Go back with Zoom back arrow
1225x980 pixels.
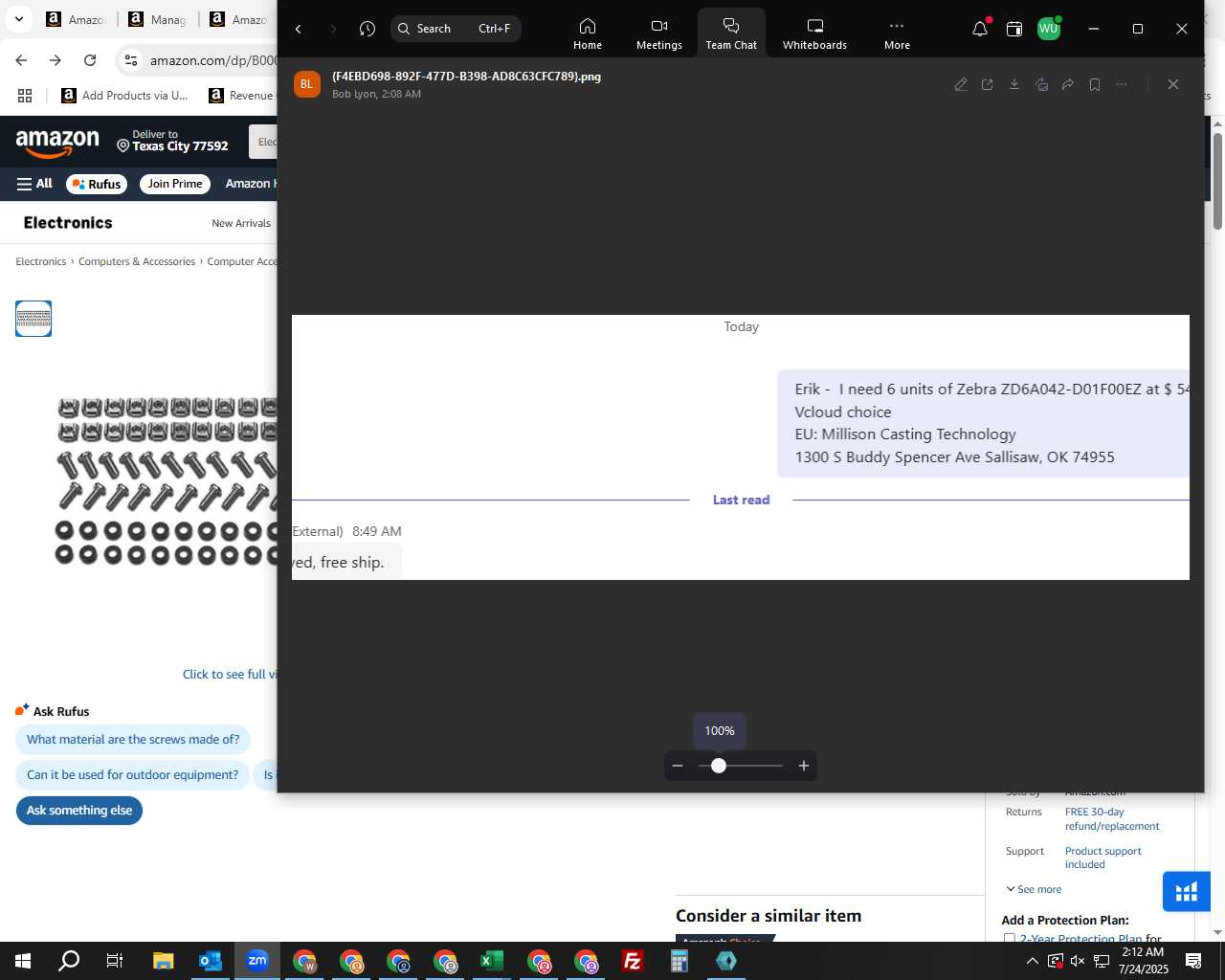point(299,29)
